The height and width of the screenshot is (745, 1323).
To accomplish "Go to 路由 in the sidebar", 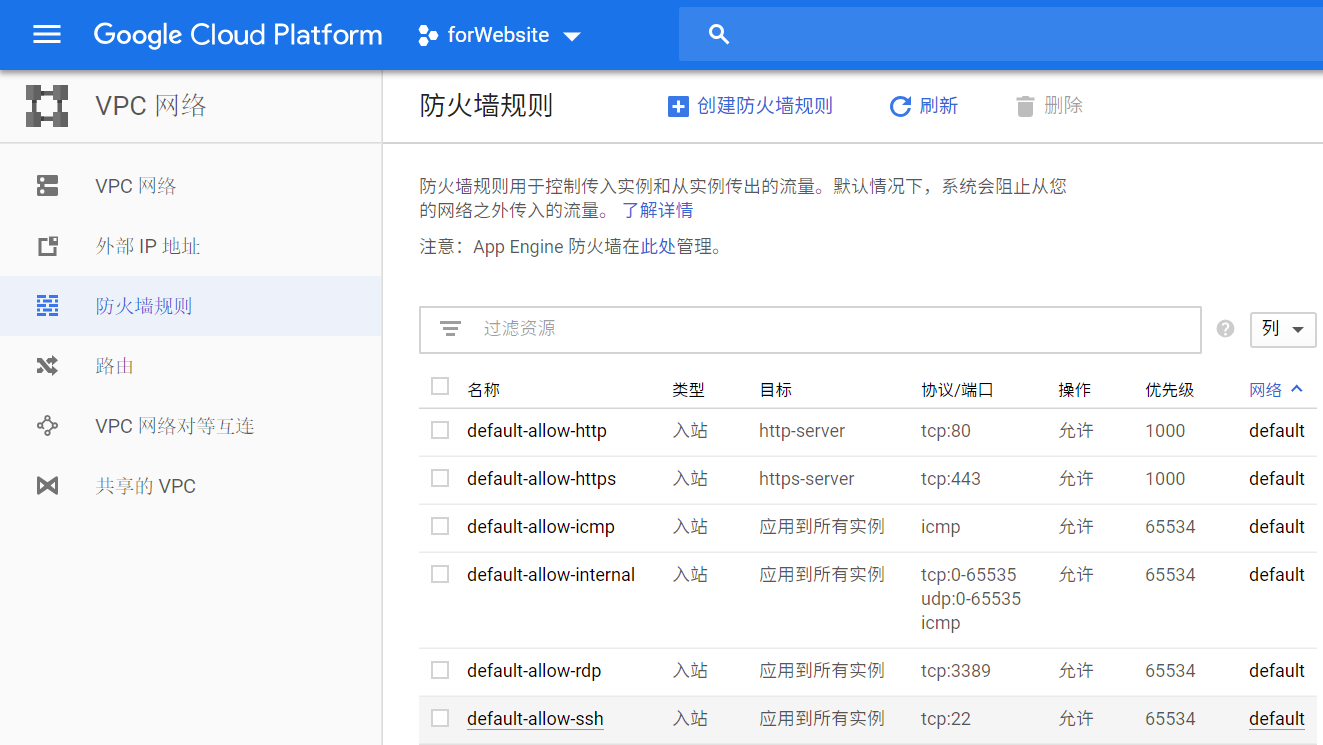I will tap(115, 366).
